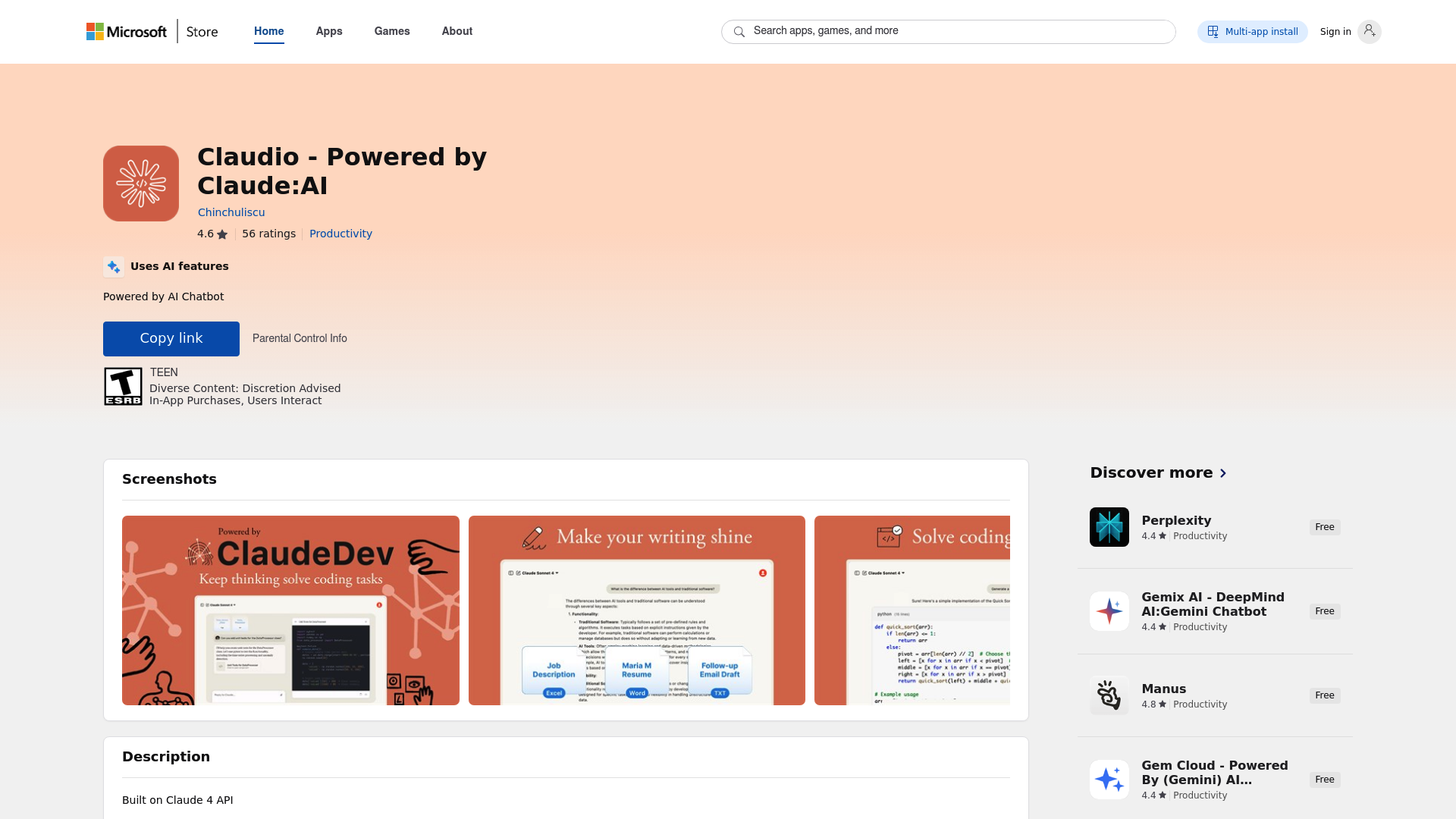
Task: Open the Perplexity app icon
Action: pos(1109,527)
